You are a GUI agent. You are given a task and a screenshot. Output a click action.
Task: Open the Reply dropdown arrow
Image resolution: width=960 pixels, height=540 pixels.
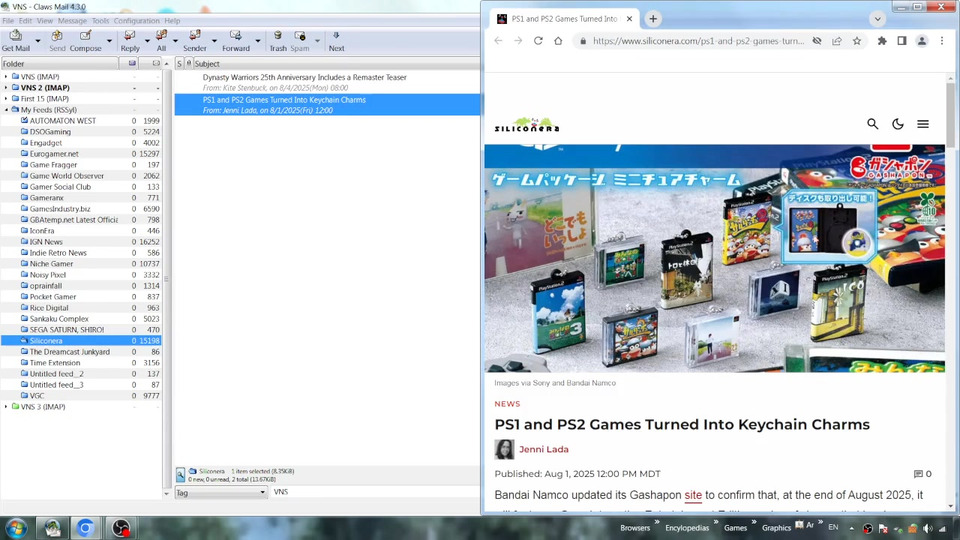pyautogui.click(x=147, y=41)
